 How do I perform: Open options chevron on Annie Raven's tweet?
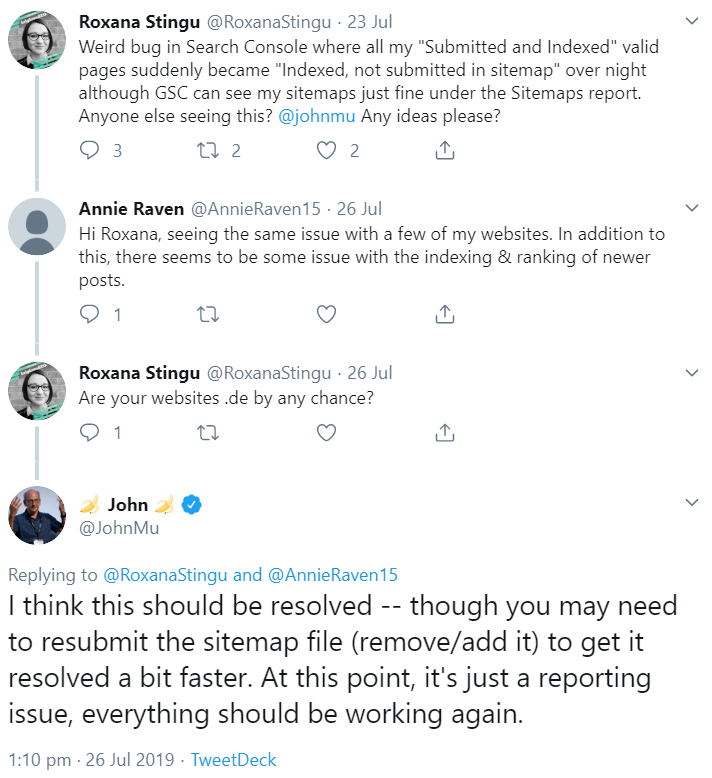(691, 209)
